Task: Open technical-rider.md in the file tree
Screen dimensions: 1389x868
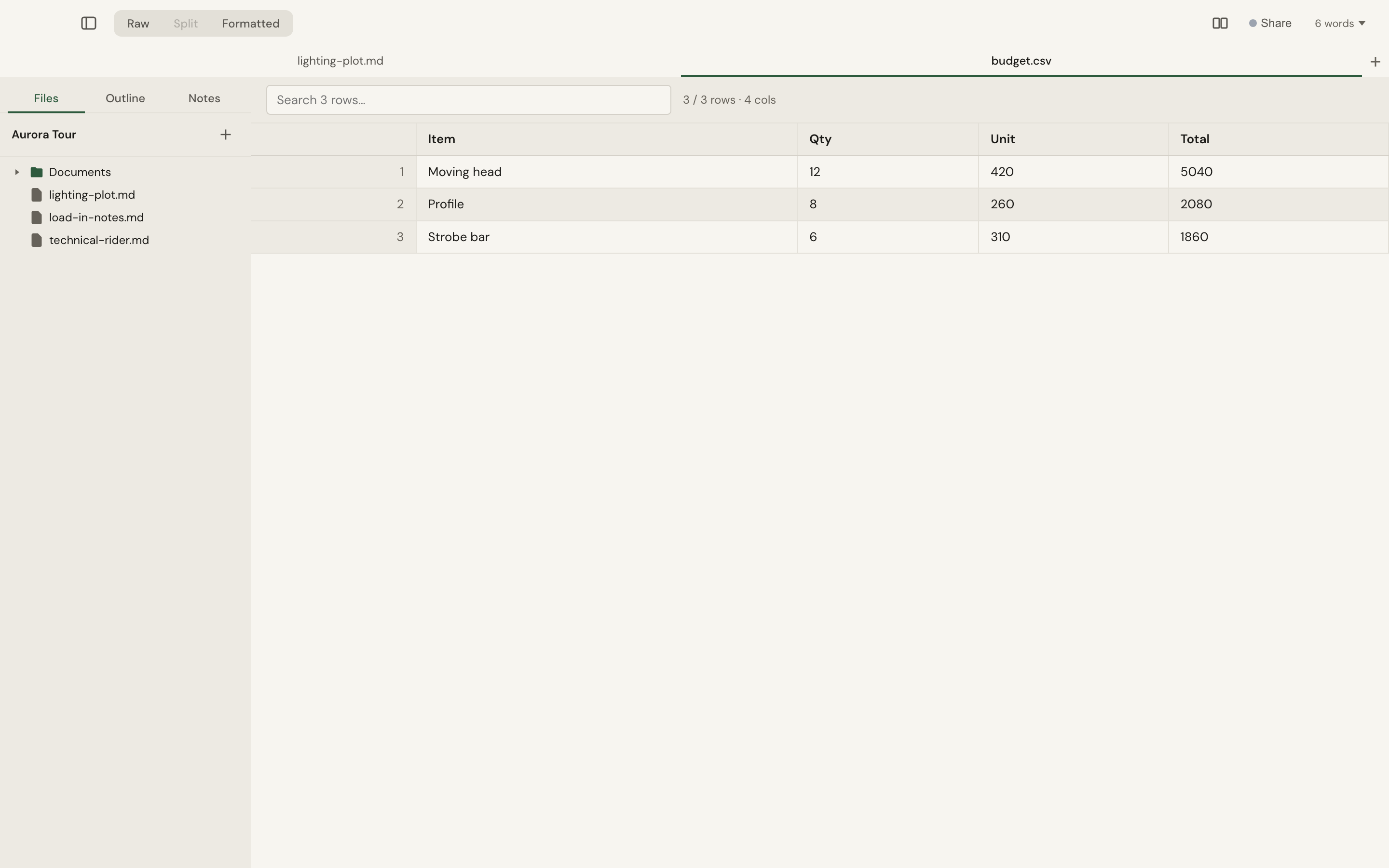Action: pyautogui.click(x=99, y=240)
